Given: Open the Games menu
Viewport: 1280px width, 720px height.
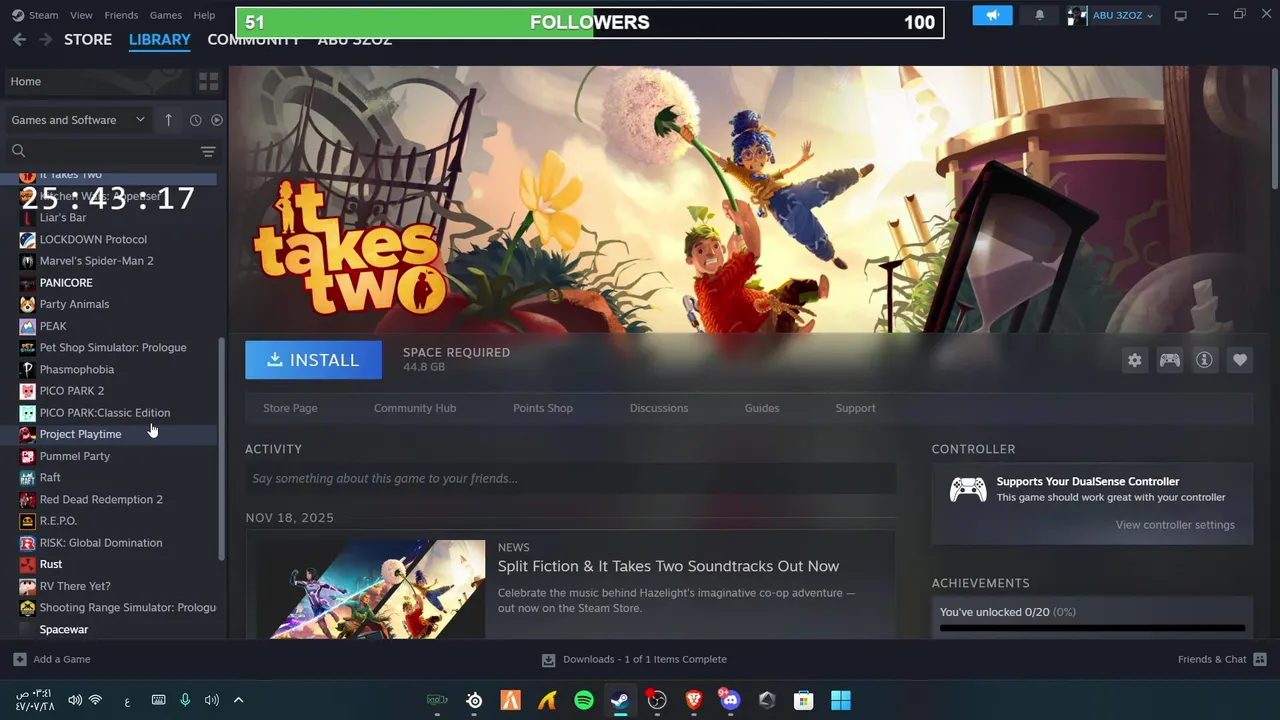Looking at the screenshot, I should coord(165,15).
